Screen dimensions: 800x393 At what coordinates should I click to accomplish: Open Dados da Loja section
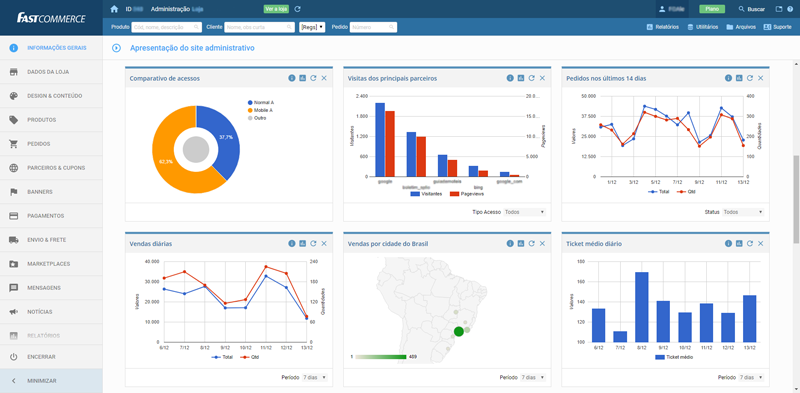coord(51,72)
